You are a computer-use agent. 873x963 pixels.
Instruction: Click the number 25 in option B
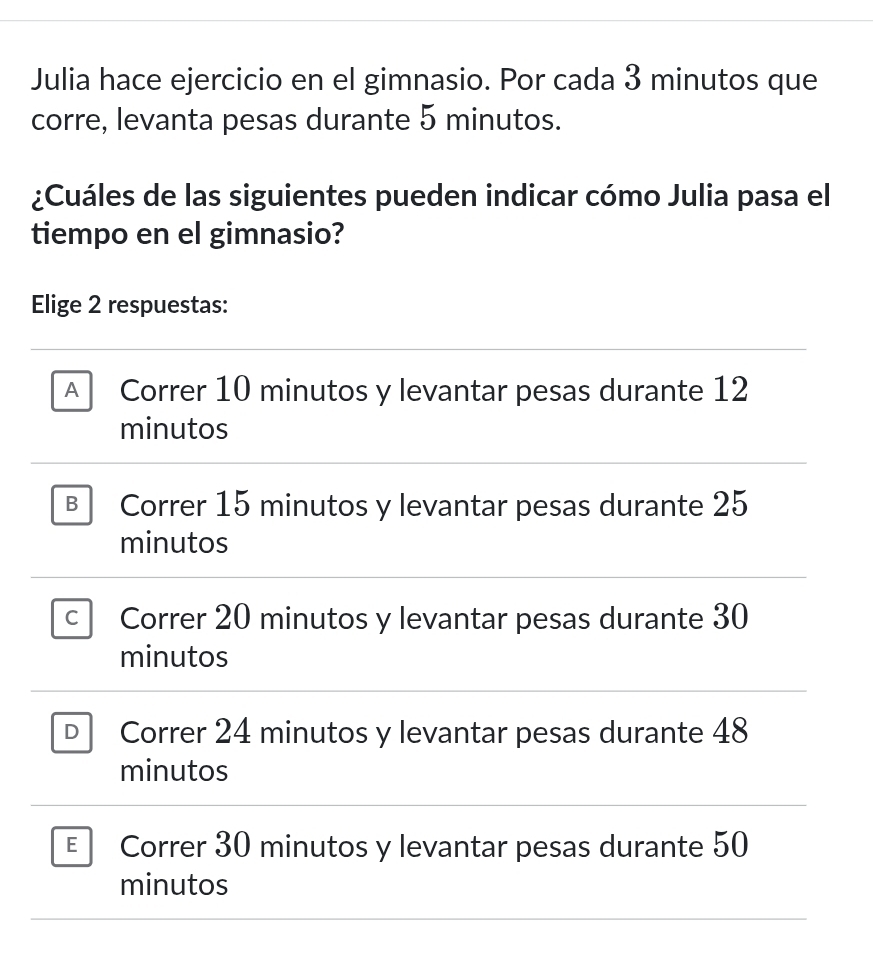point(730,505)
